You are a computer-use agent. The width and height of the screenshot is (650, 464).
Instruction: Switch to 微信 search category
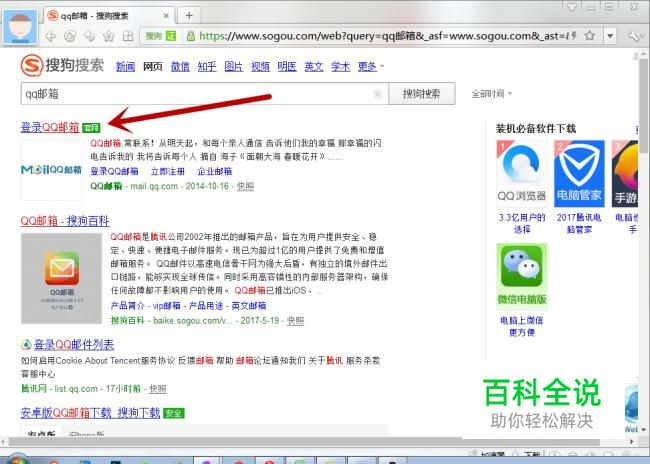pos(180,66)
